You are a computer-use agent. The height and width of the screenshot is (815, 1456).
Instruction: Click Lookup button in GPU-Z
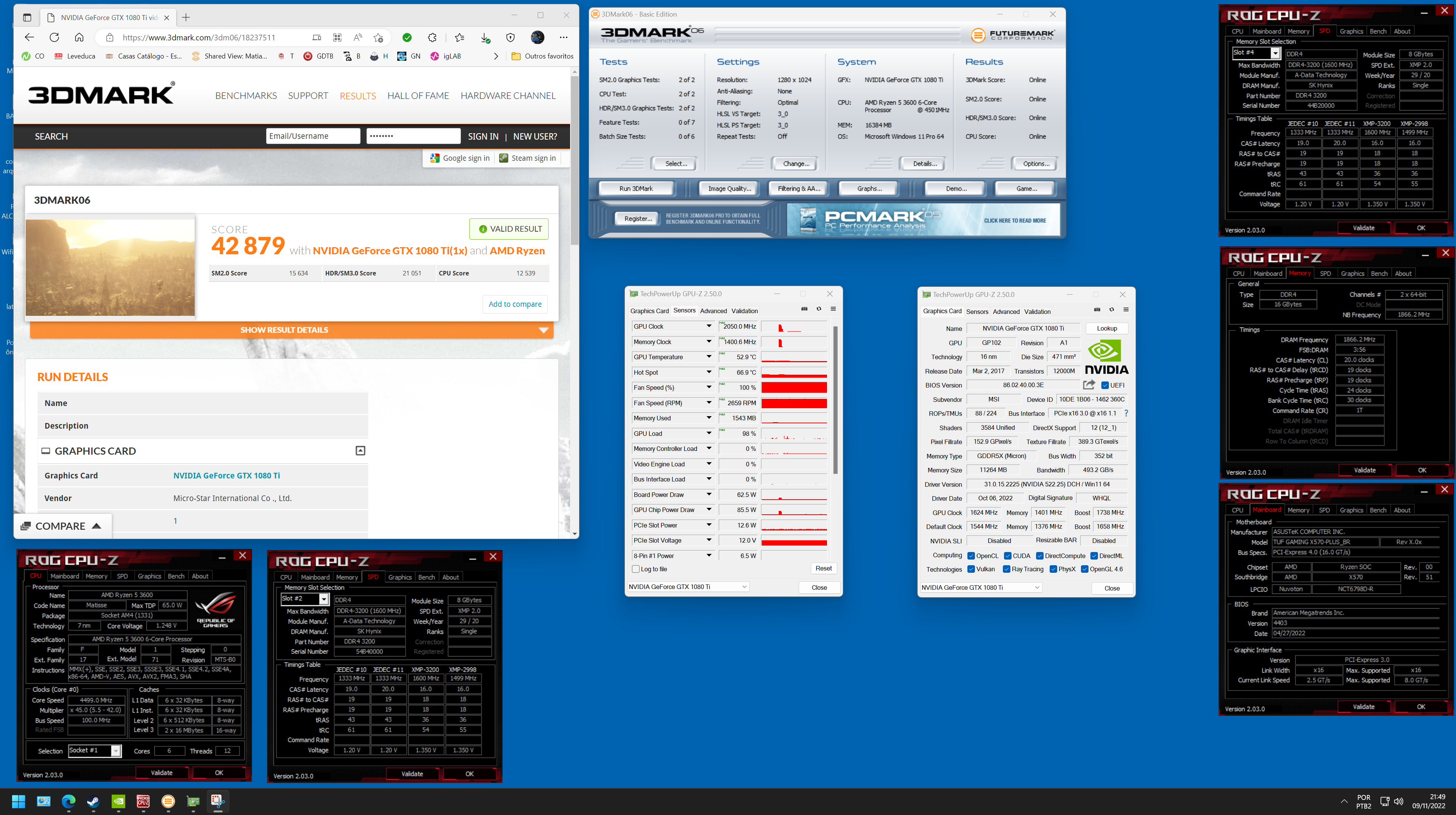click(x=1107, y=328)
